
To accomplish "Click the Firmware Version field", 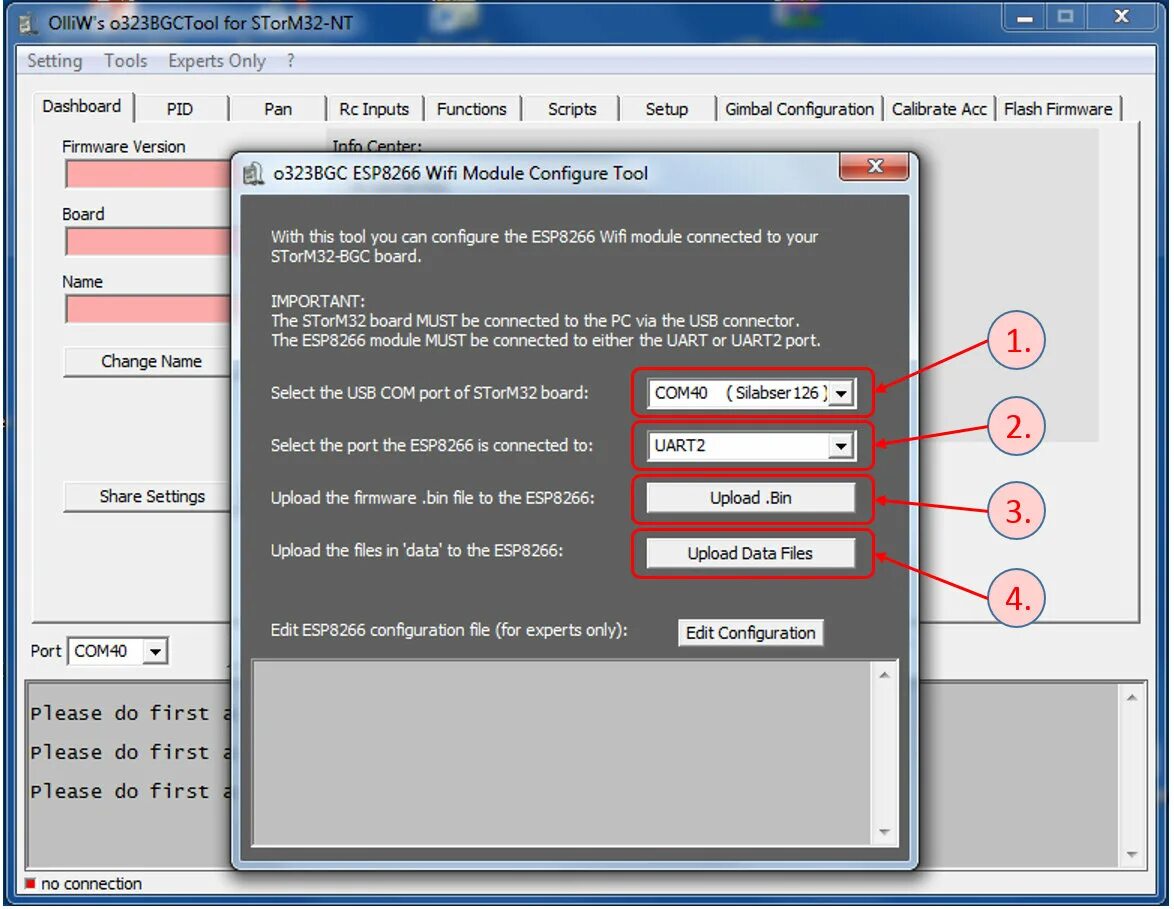I will 148,174.
